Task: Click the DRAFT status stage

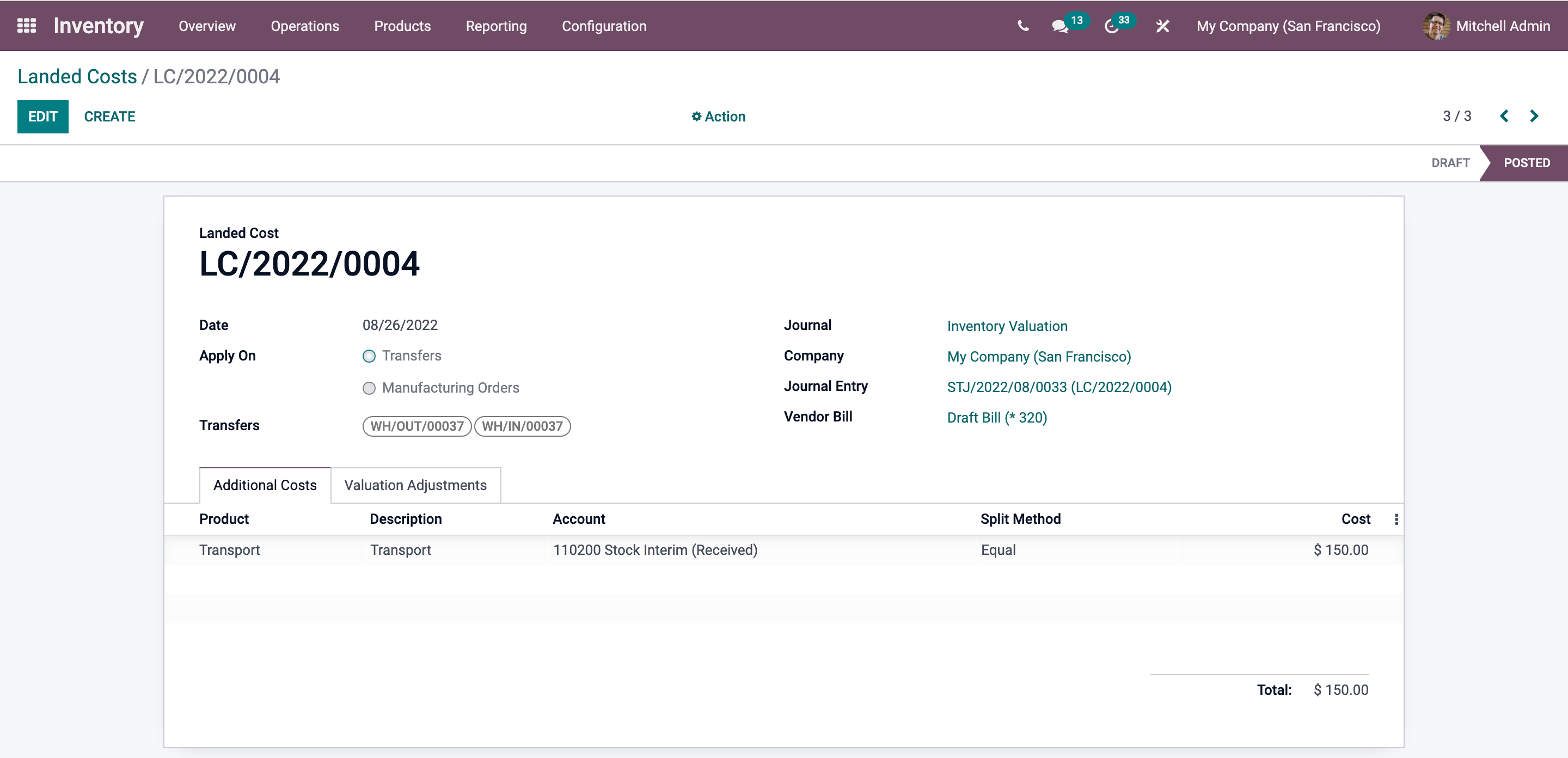Action: point(1450,163)
